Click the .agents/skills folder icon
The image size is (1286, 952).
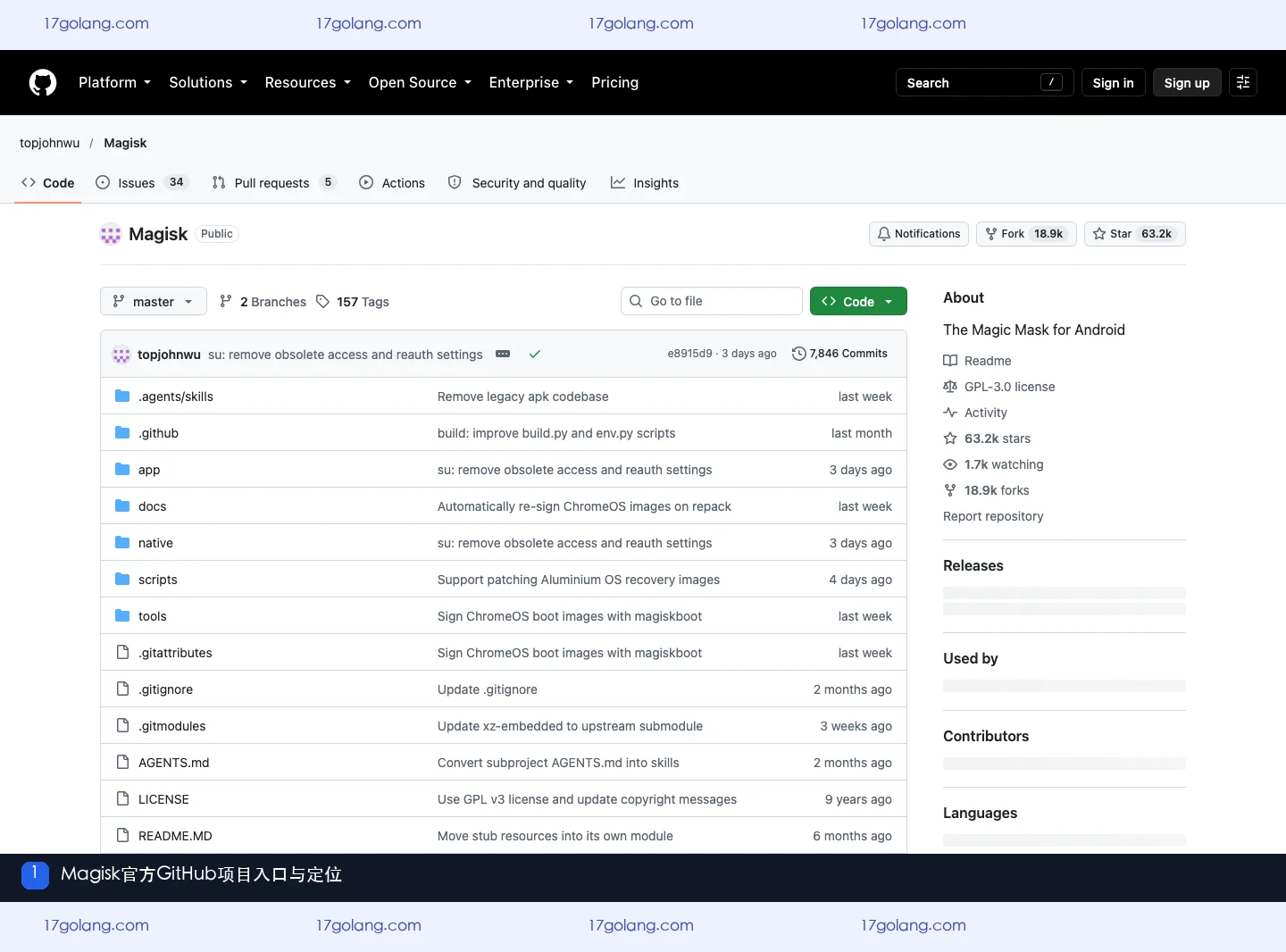(122, 397)
